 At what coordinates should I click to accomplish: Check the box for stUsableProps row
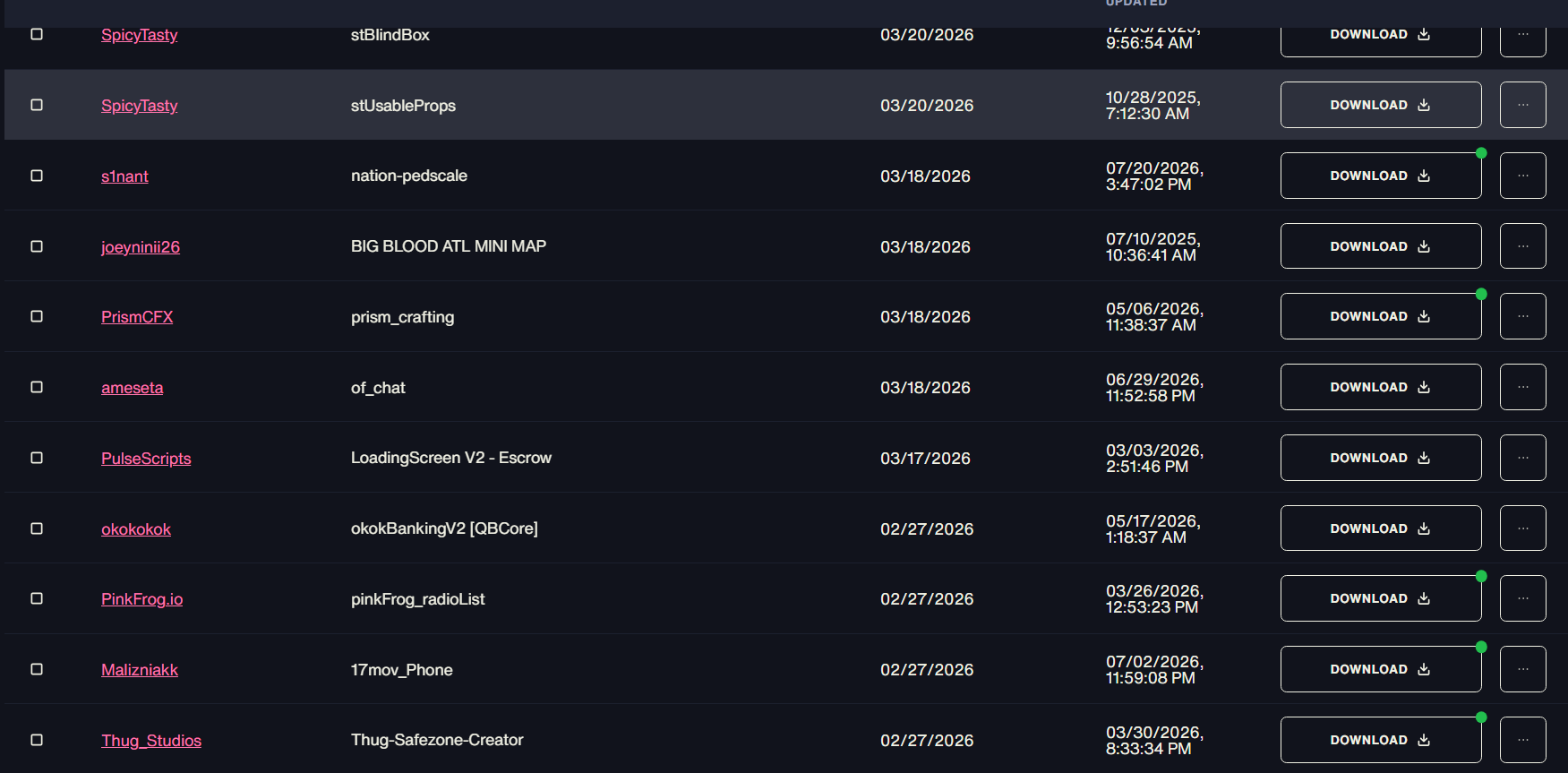pos(37,105)
